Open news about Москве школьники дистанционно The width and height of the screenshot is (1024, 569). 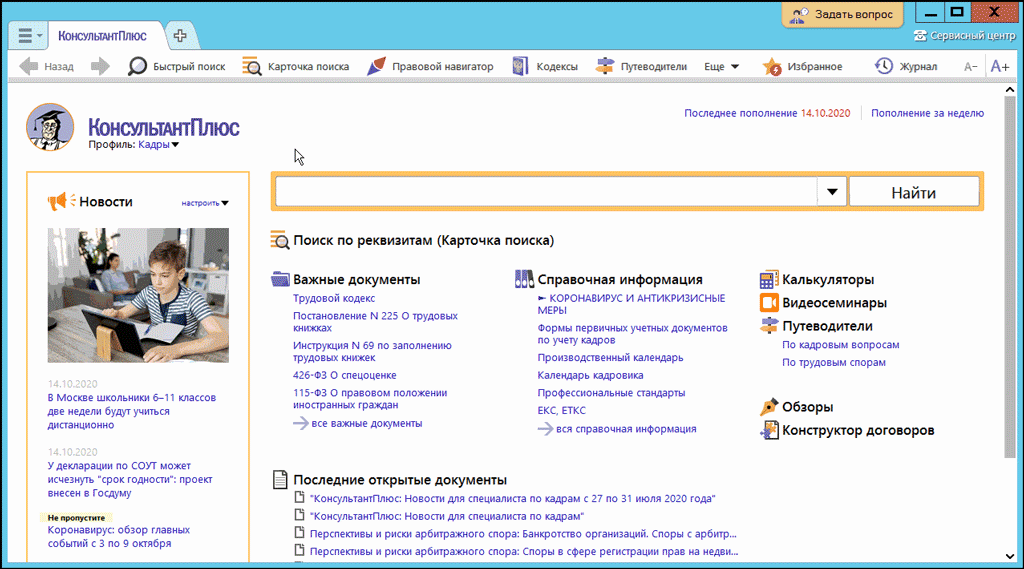tap(131, 411)
